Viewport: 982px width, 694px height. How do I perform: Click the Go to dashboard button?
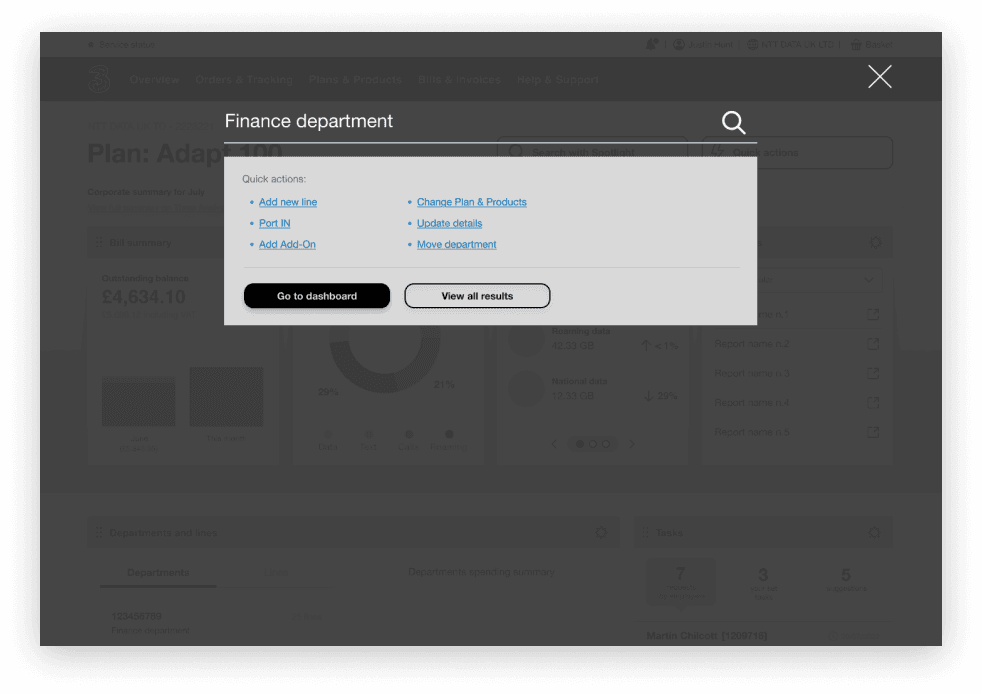click(x=317, y=296)
